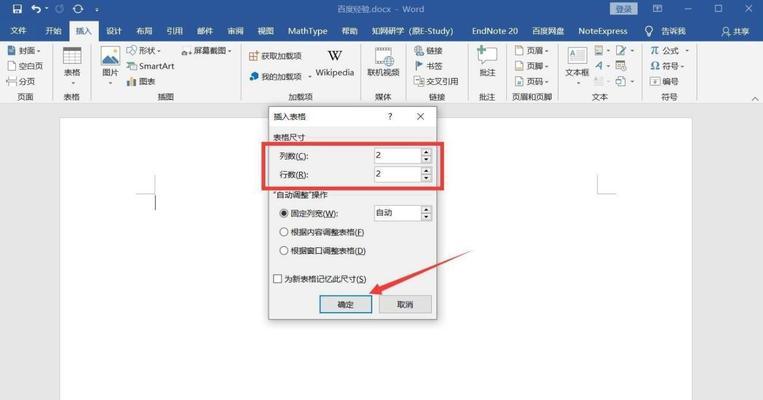Click the Wikipedia add-in icon
The width and height of the screenshot is (763, 400).
(x=334, y=62)
